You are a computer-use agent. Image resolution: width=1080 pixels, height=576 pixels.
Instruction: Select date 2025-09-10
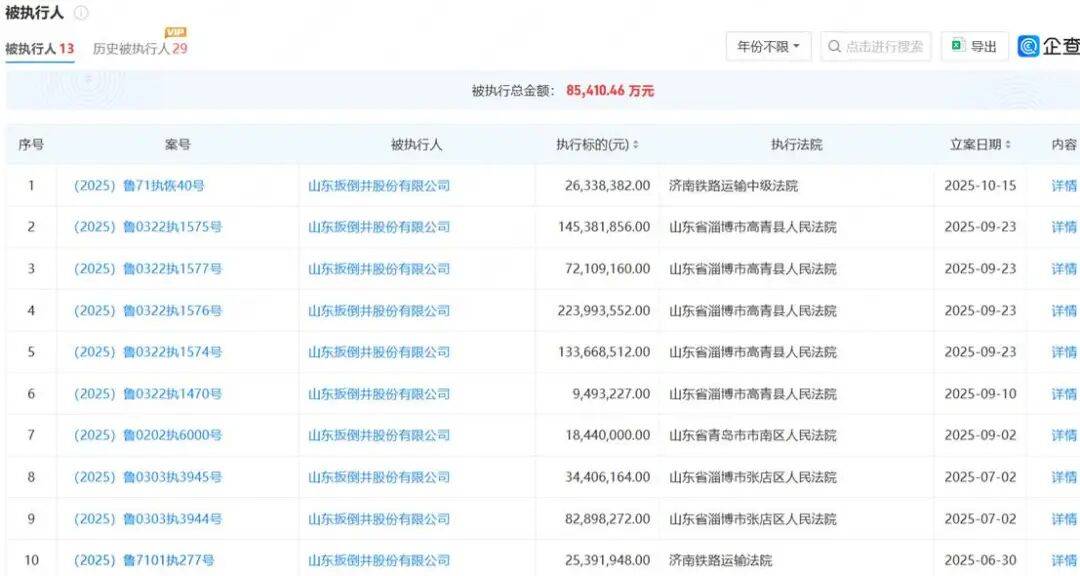pos(980,394)
